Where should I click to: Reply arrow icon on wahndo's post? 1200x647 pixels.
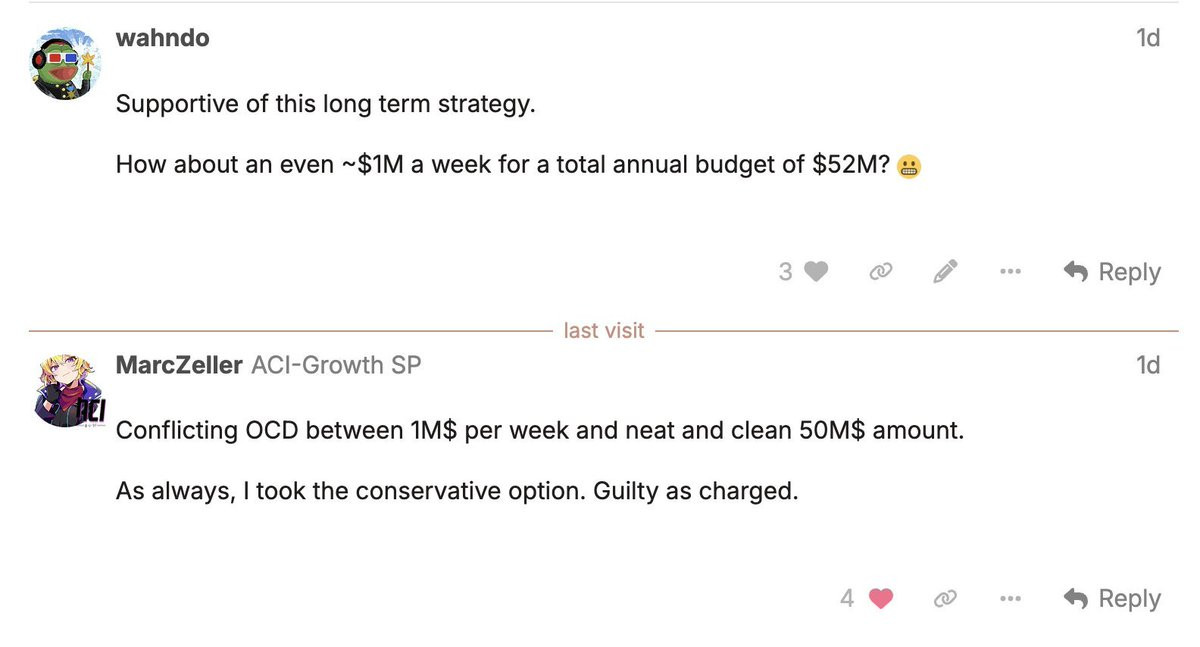1076,271
